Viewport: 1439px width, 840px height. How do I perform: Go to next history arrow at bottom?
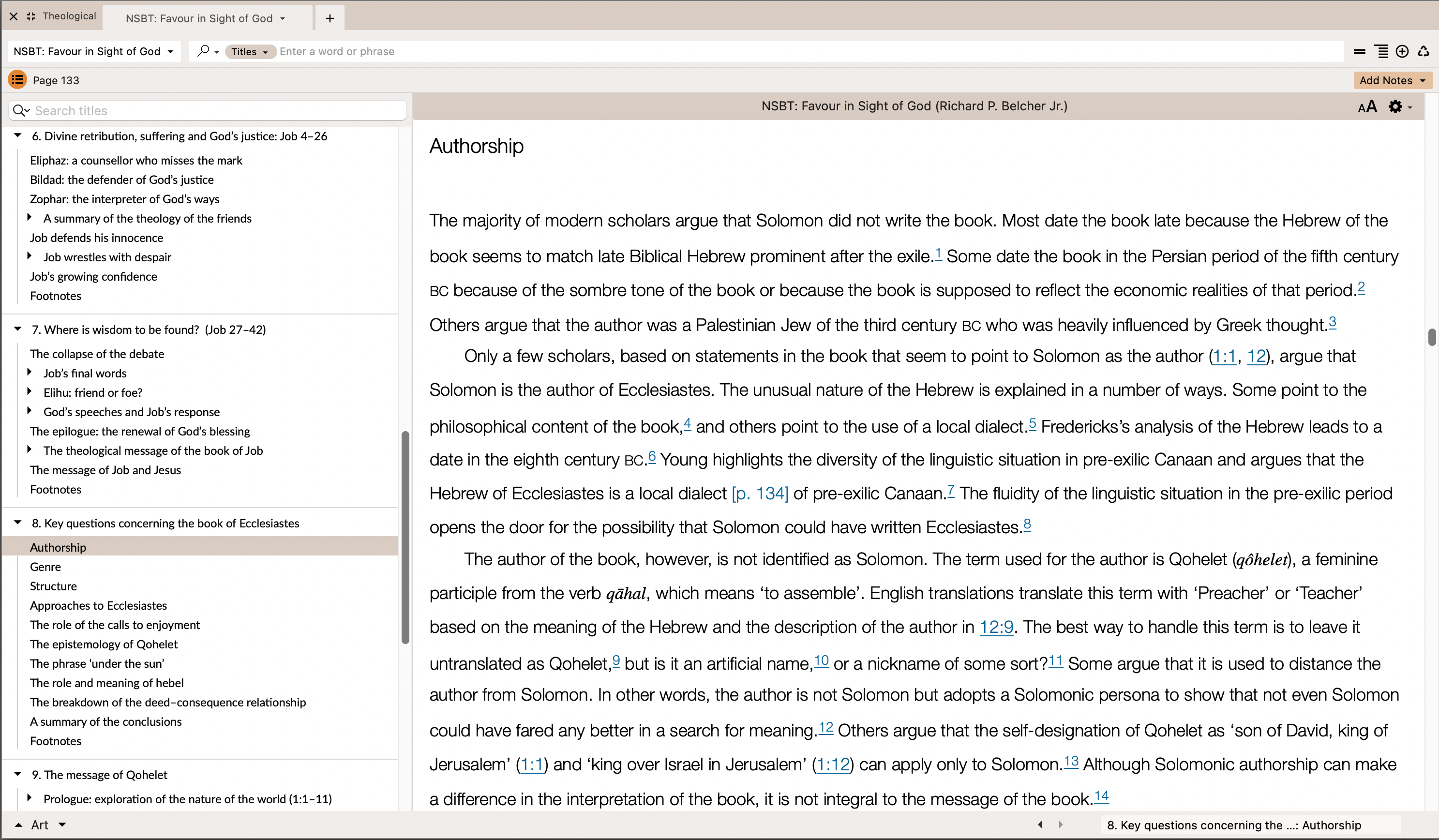click(1061, 825)
